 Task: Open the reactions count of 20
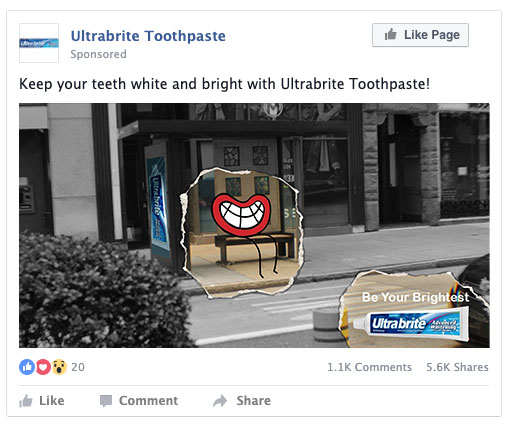pyautogui.click(x=78, y=367)
